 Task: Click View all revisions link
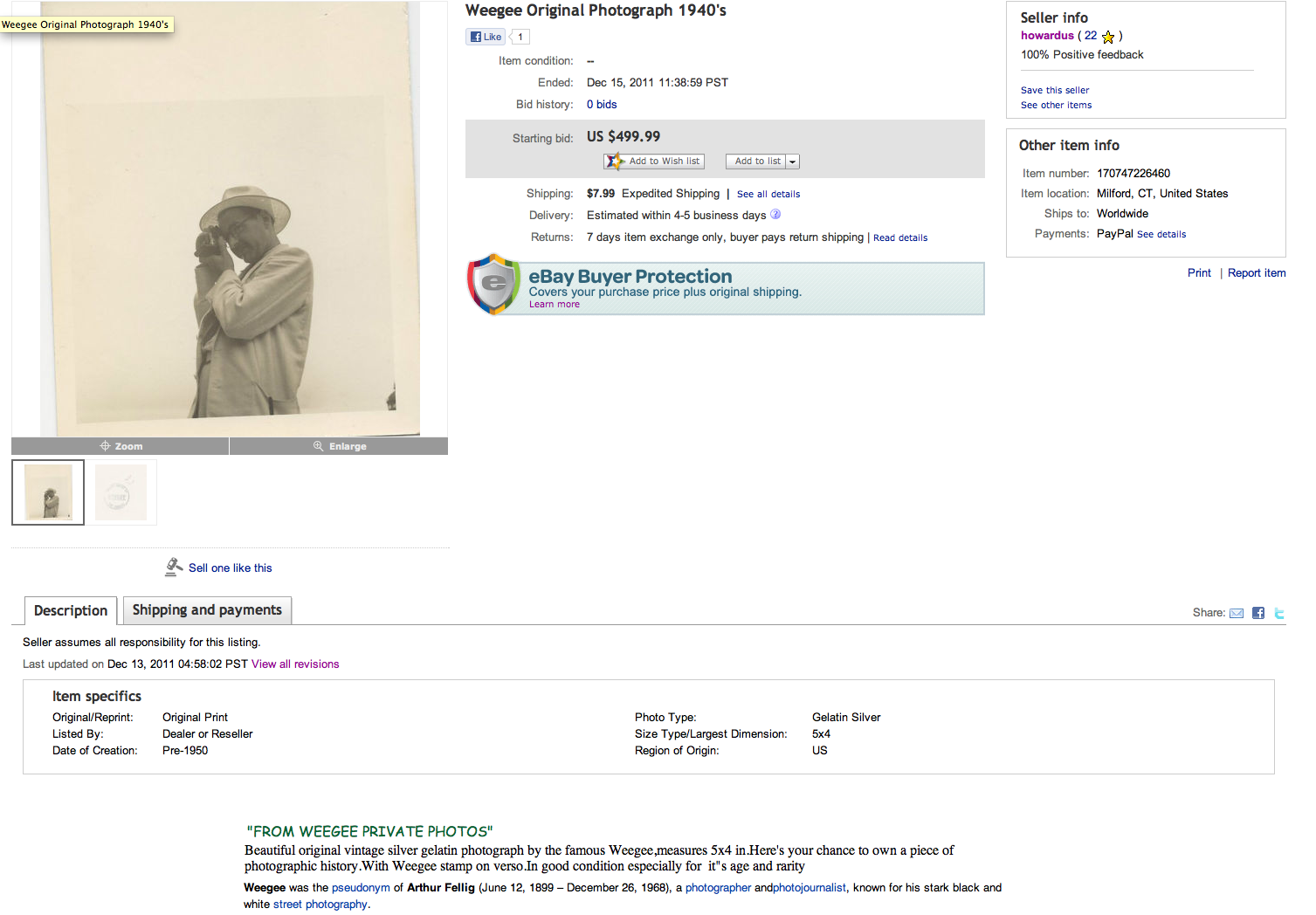pos(295,664)
